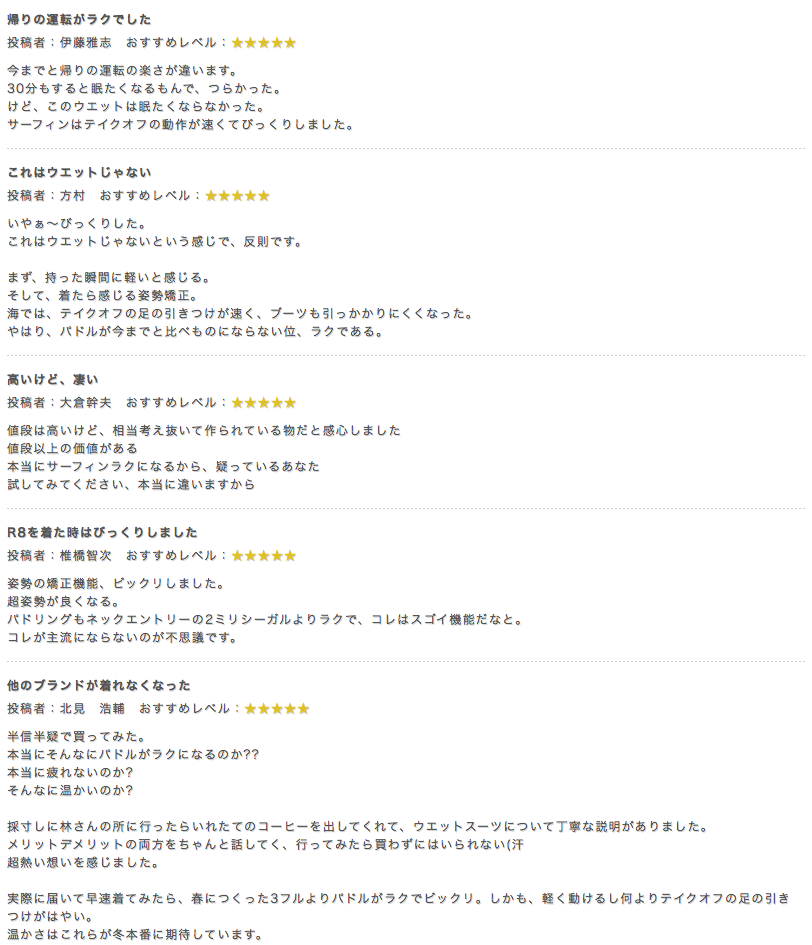The height and width of the screenshot is (945, 812).
Task: Click the line 半信半疑で買ってみた
Action: coord(77,736)
